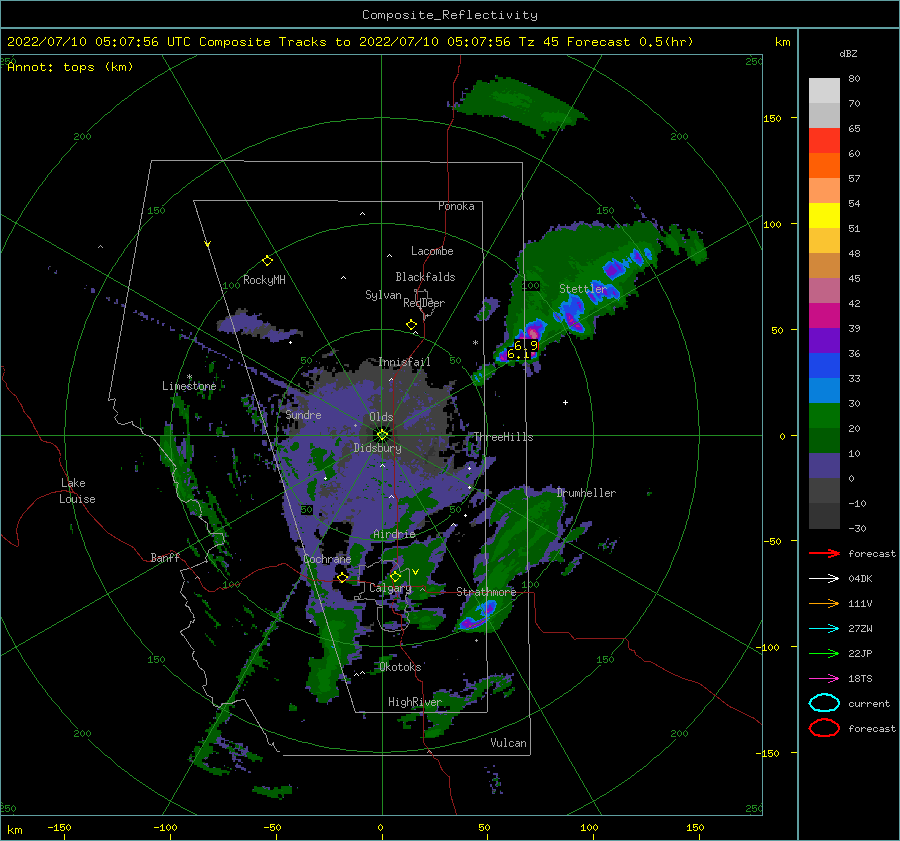The height and width of the screenshot is (841, 900).
Task: Click the light gray swatch between 80 and 70 dBZ
Action: coord(824,91)
